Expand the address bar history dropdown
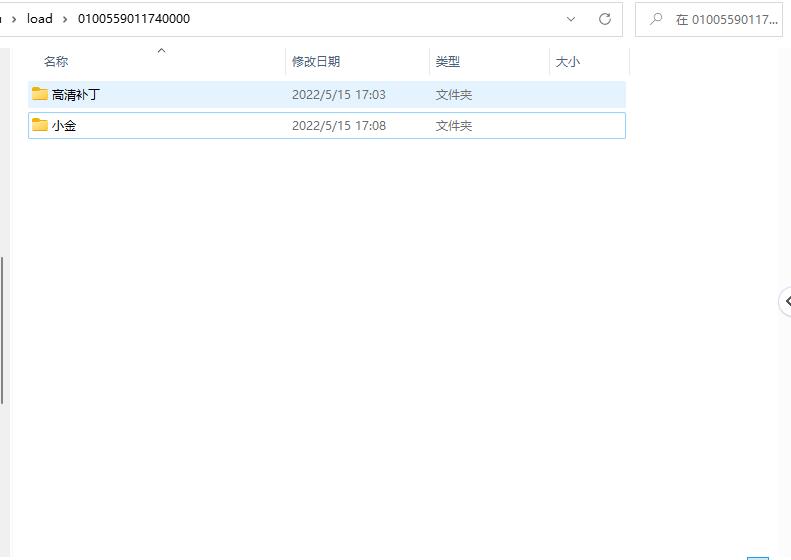Image resolution: width=791 pixels, height=560 pixels. (x=571, y=19)
